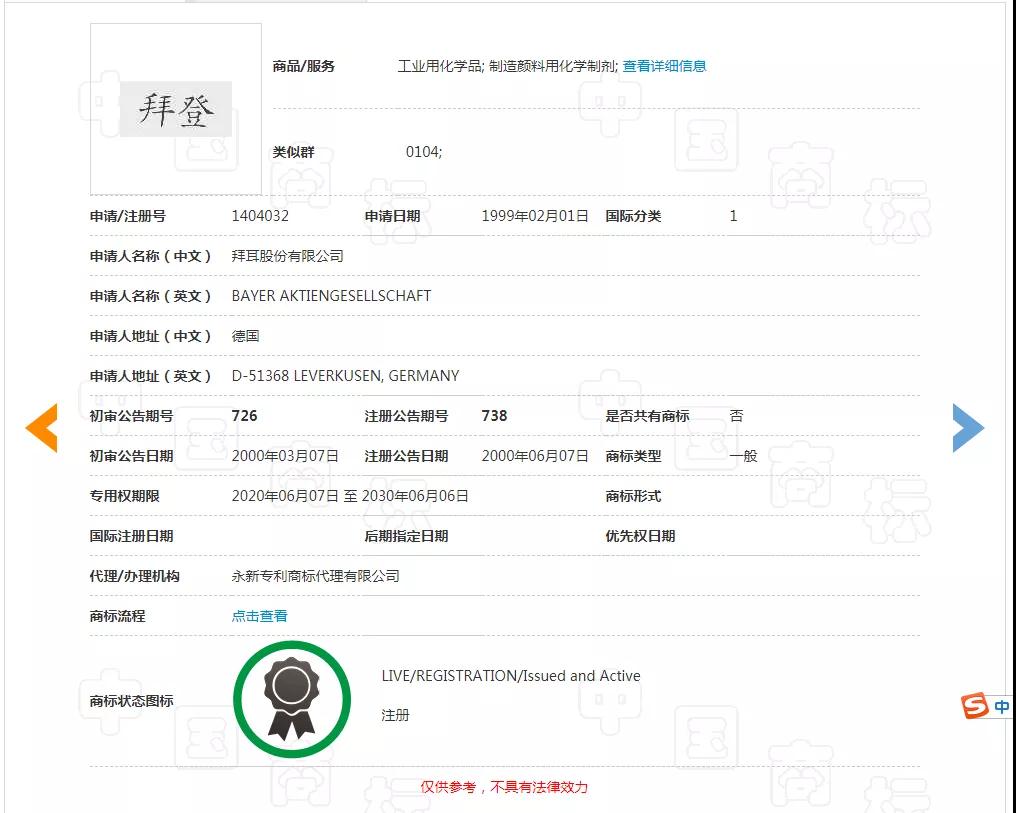Select exclusive right period 2020年06月07日 至 2030年06月06日
Viewport: 1016px width, 813px height.
click(x=350, y=496)
